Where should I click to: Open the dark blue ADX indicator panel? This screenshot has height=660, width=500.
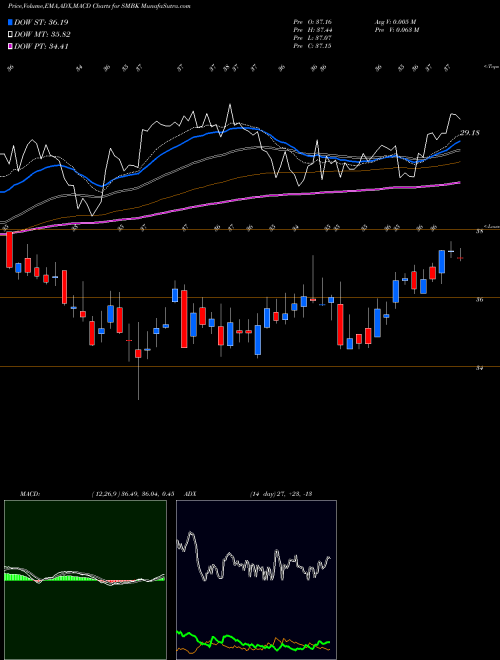[256, 580]
